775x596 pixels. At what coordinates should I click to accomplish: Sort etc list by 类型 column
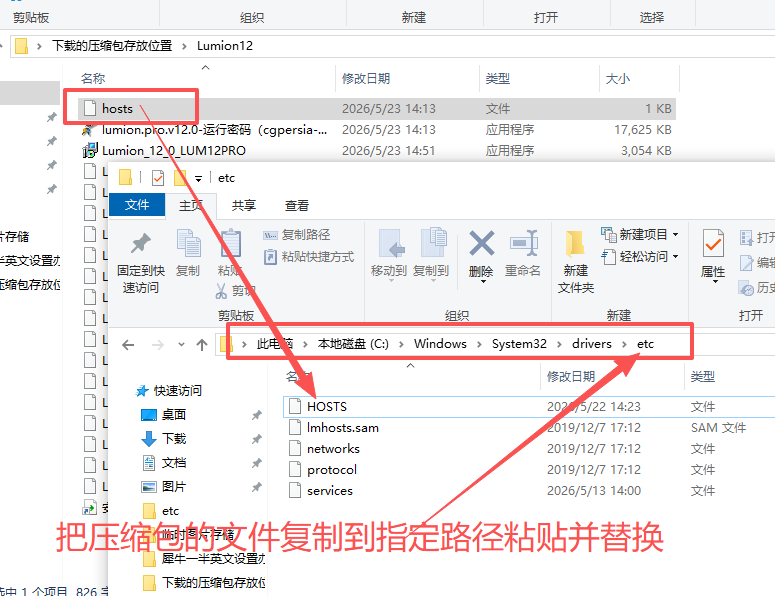702,377
